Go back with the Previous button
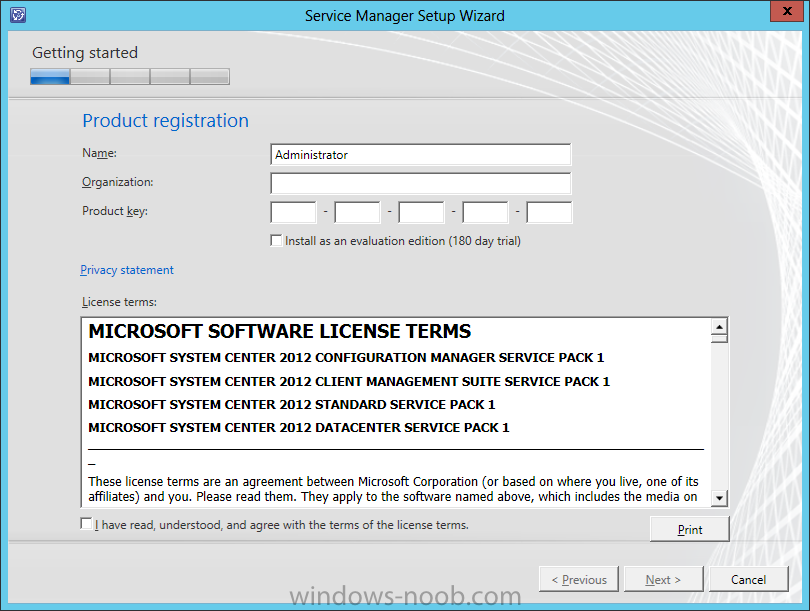 579,579
